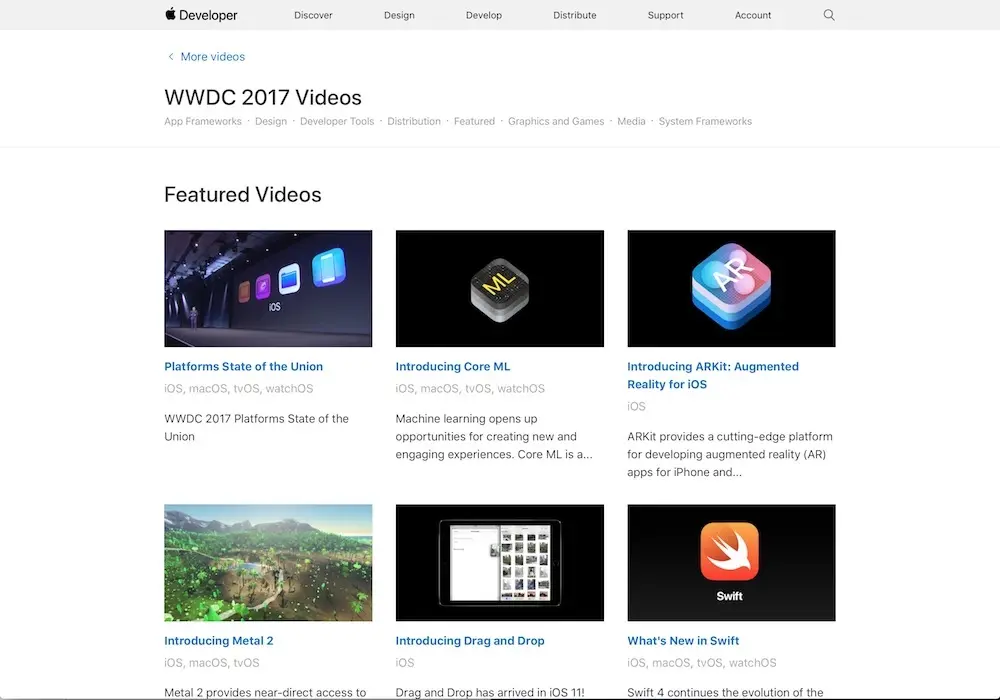
Task: Select the Distribute navigation item
Action: tap(574, 15)
